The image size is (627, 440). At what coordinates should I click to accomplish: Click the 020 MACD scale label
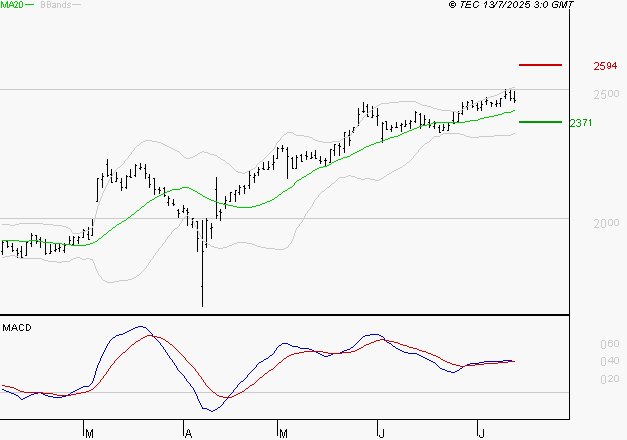point(610,379)
